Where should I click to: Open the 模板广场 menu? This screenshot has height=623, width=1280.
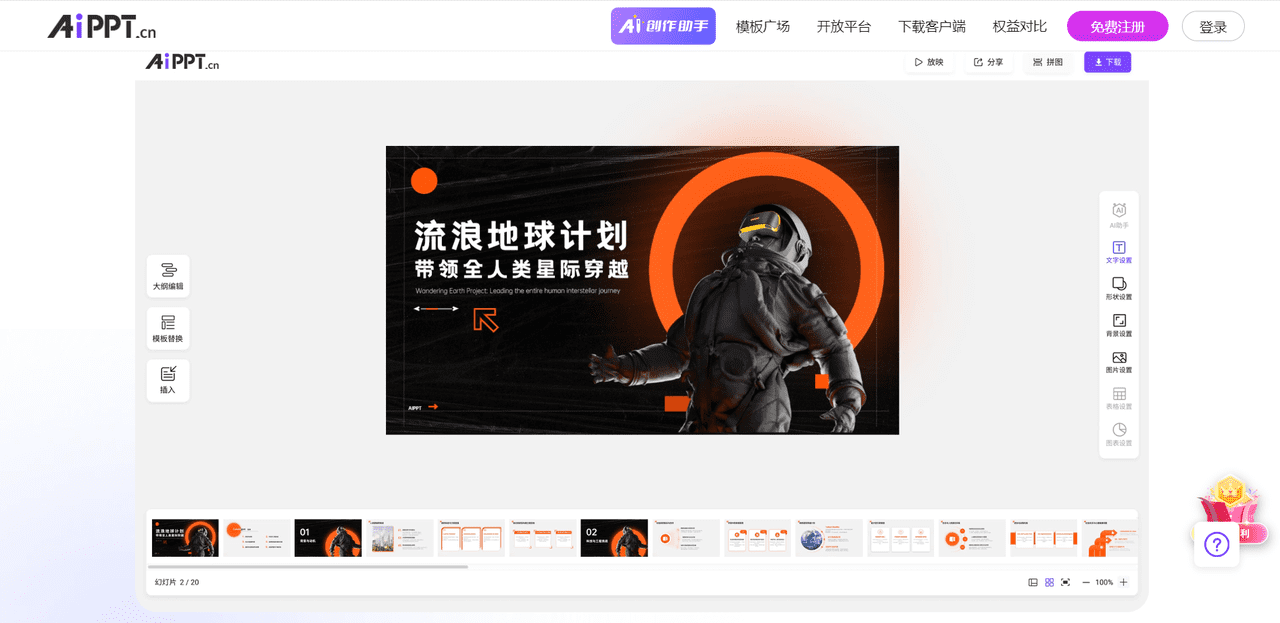tap(762, 26)
